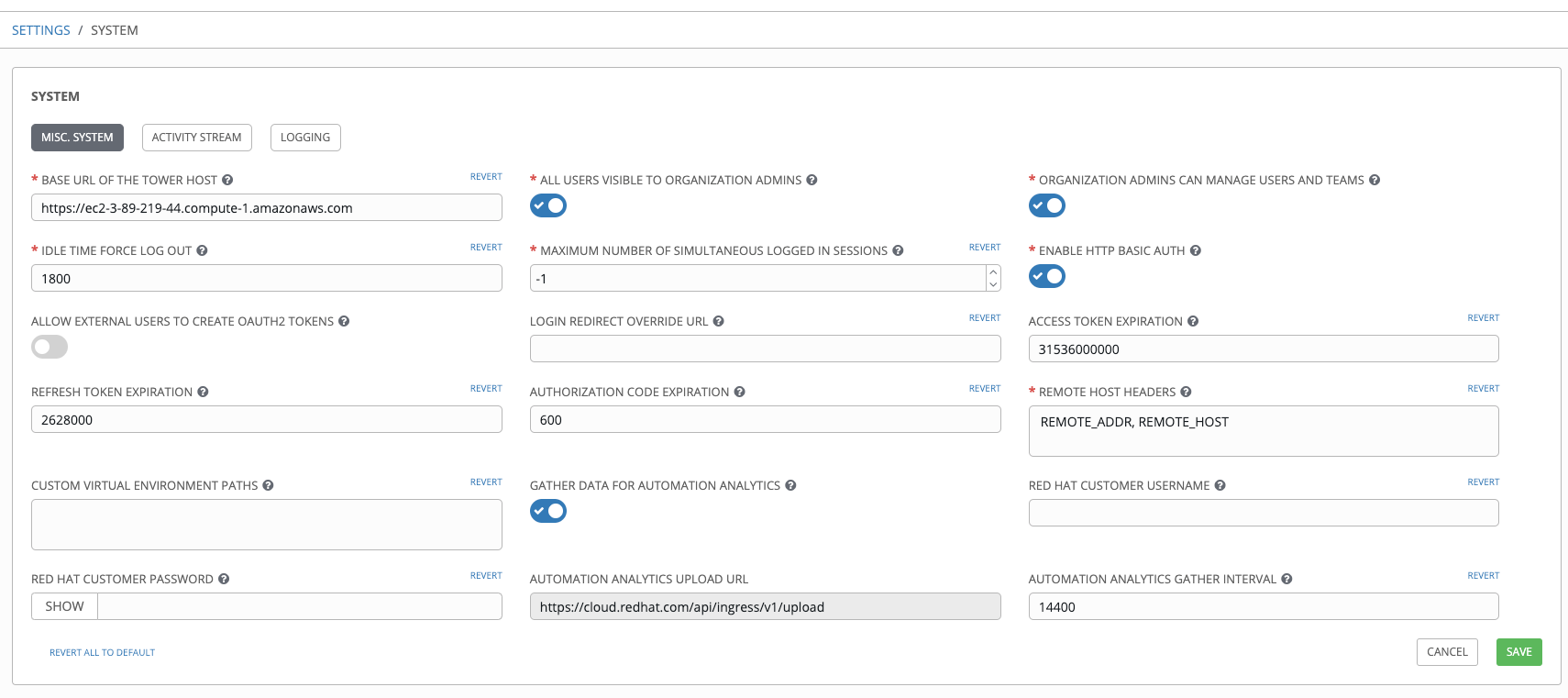Show the Red Hat customer password

(64, 607)
